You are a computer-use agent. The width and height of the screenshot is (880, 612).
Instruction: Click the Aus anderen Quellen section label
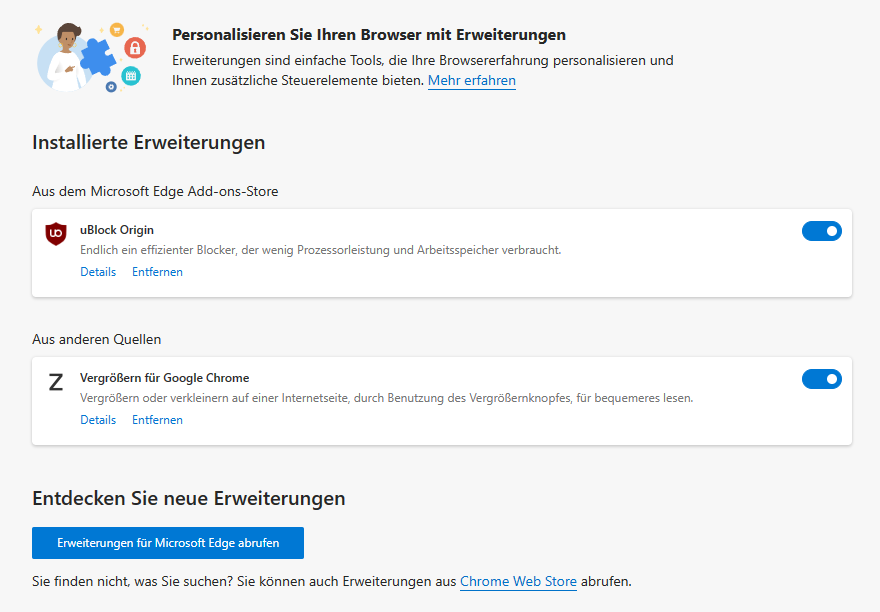pos(96,339)
